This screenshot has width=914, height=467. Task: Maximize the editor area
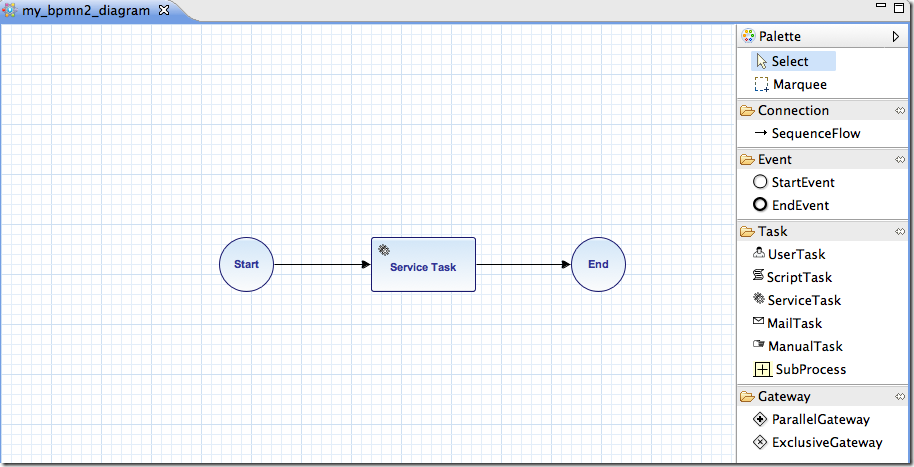pos(899,8)
